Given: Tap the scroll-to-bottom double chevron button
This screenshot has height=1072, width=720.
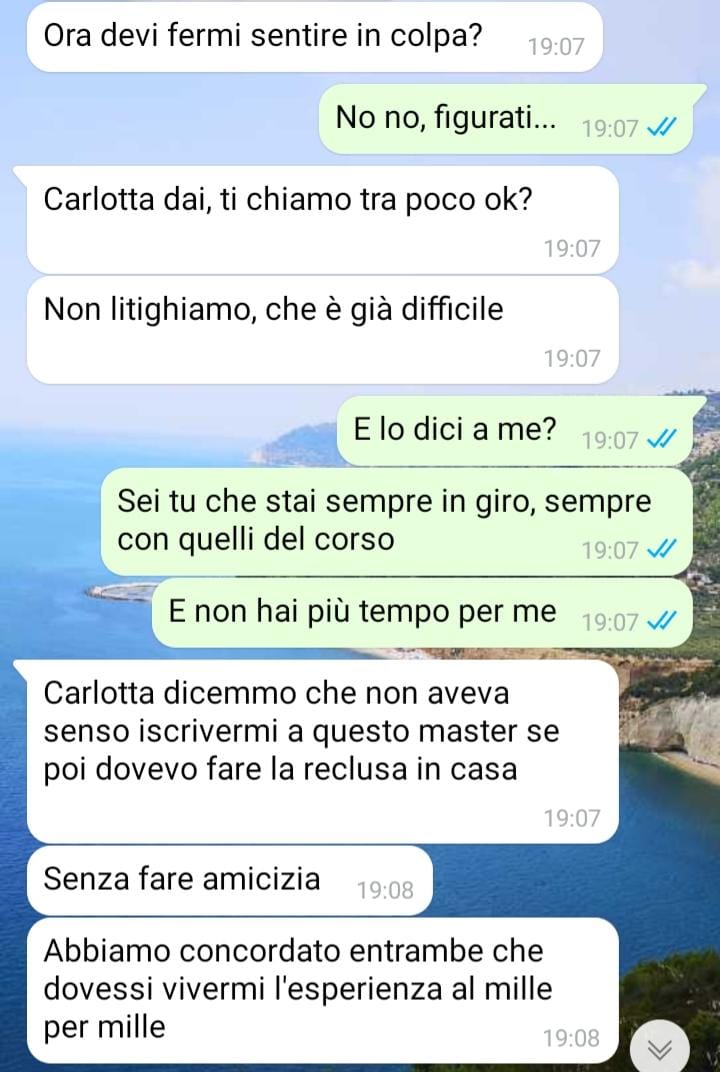Looking at the screenshot, I should point(659,1048).
